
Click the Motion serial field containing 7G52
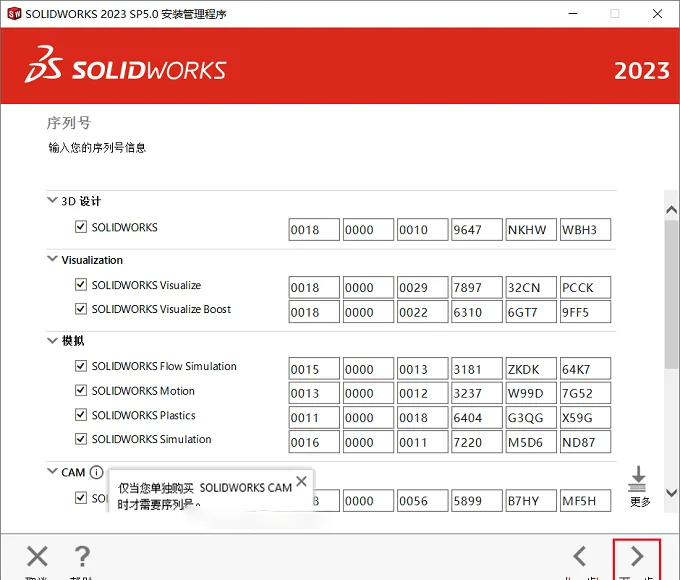pos(585,393)
